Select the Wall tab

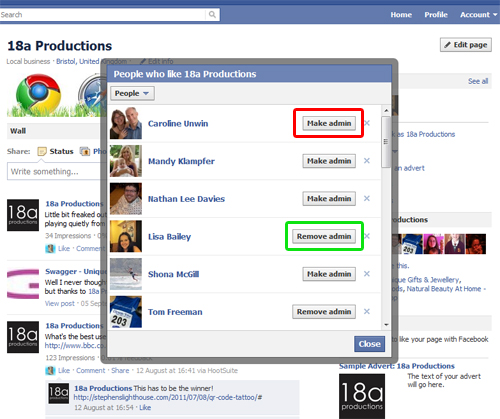pos(18,131)
